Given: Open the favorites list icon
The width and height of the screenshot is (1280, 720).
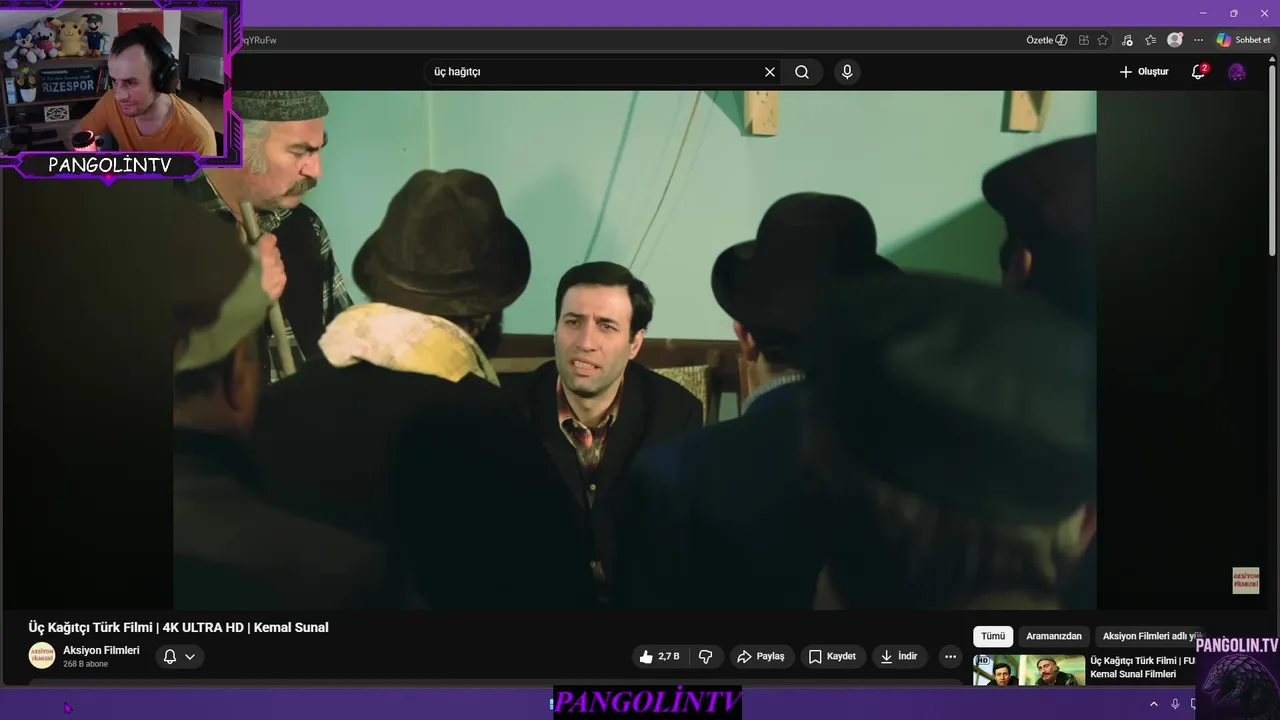Looking at the screenshot, I should coord(1151,40).
